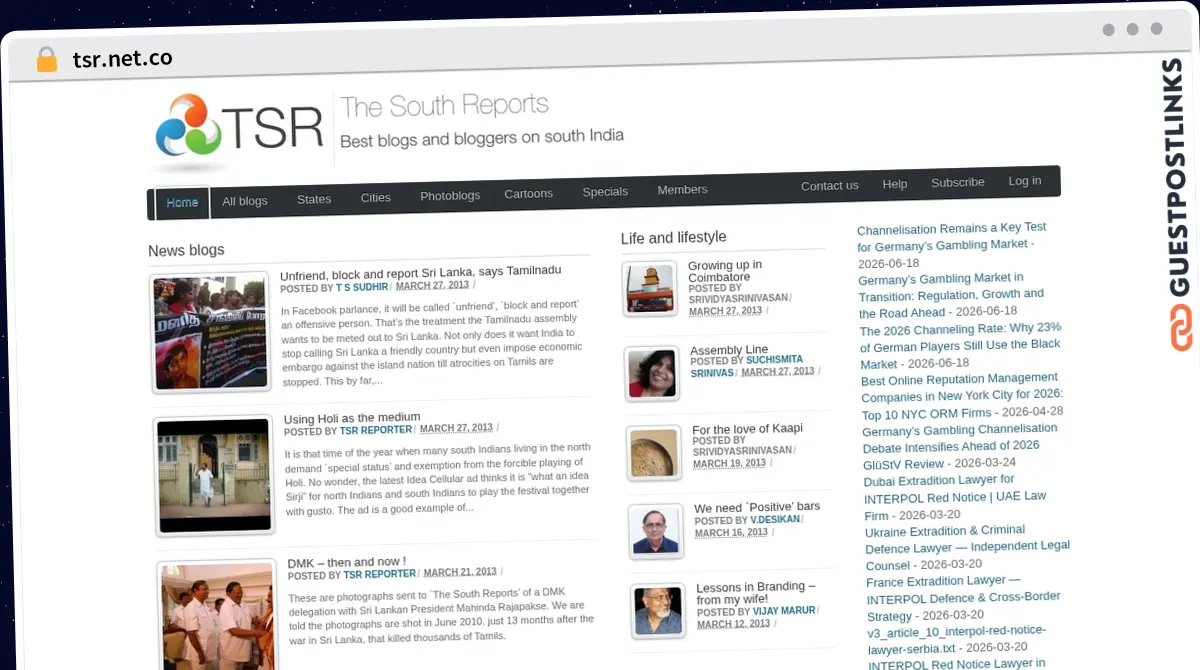Click the Subscribe link

[x=958, y=183]
